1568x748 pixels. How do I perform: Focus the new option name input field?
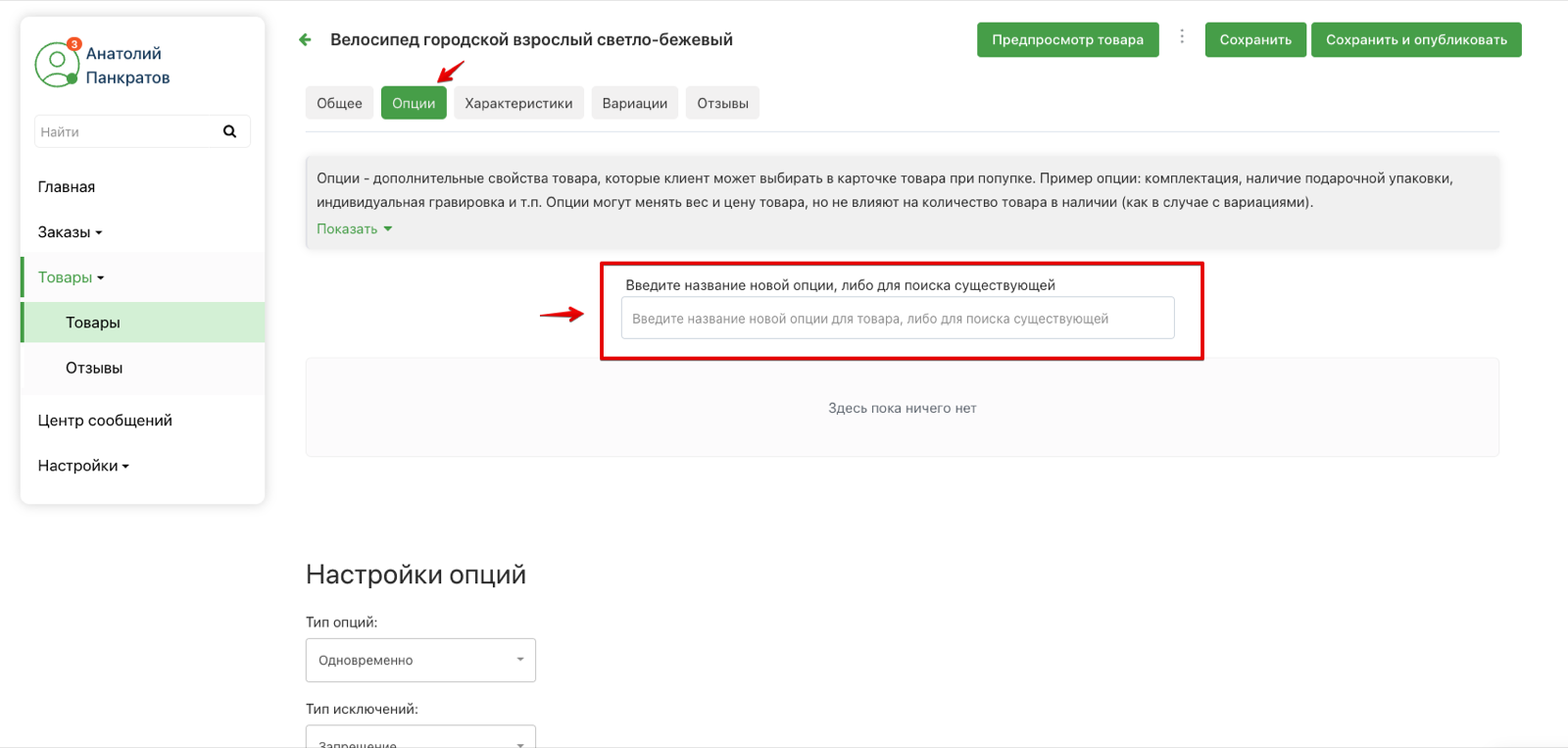tap(898, 318)
